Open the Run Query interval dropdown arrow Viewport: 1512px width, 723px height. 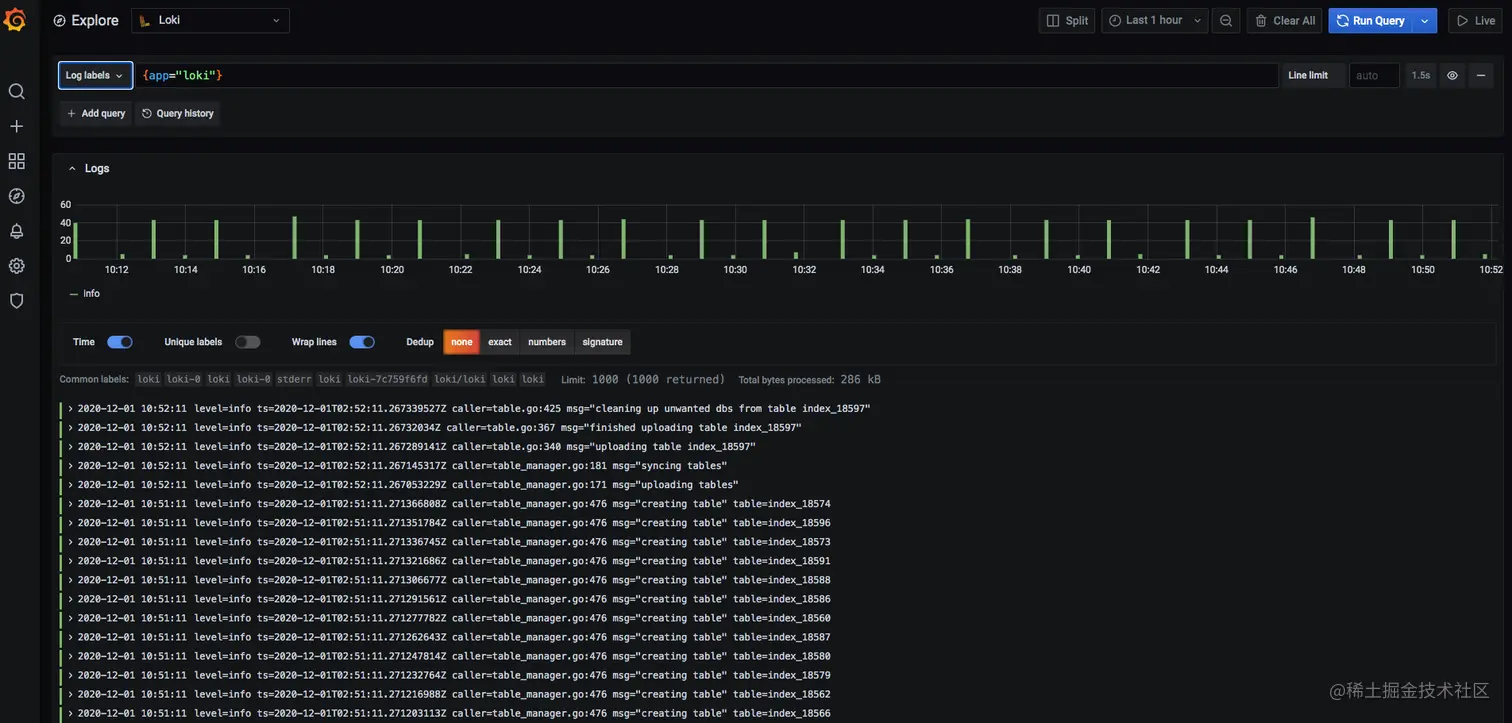1425,20
